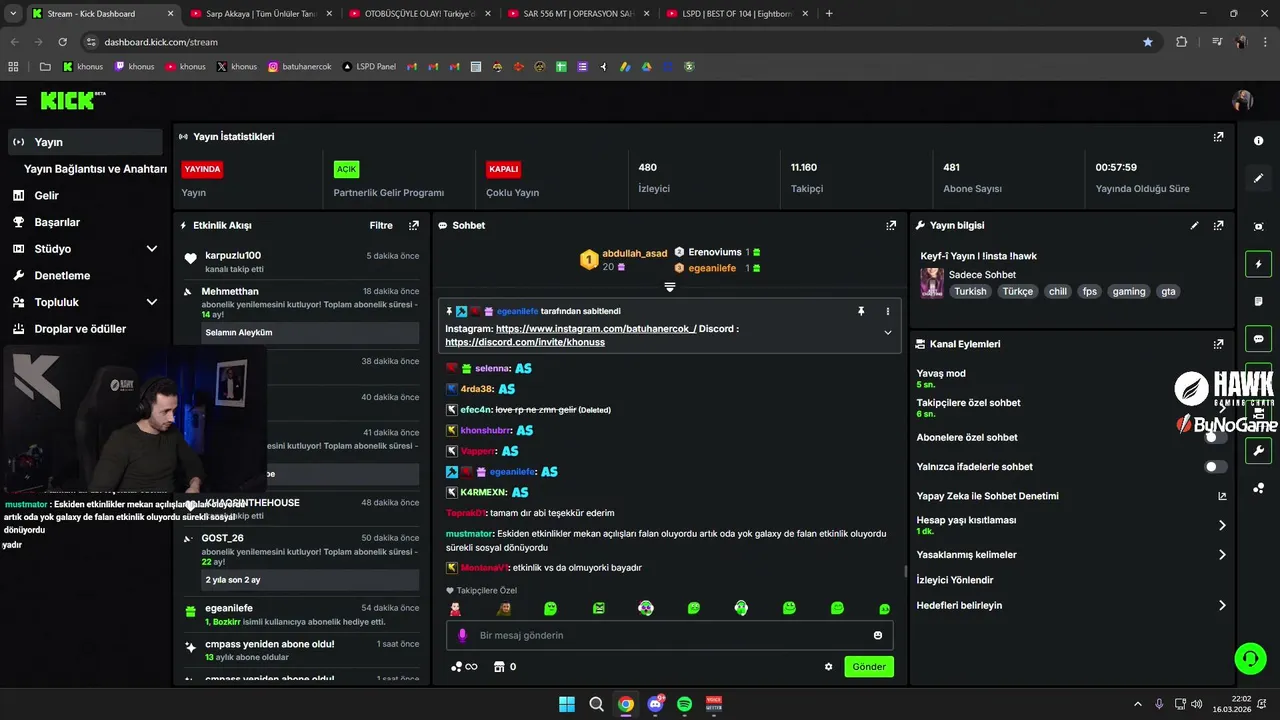Click the gaming tag in Yayın bilgisi
Screen dimensions: 1280x720
point(1129,292)
